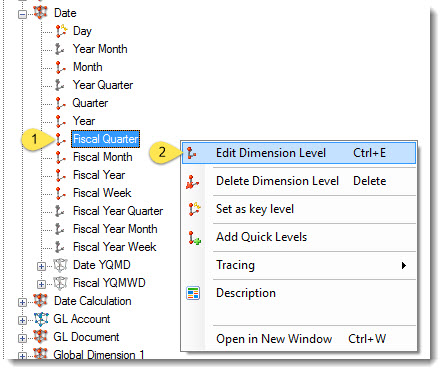Click the Date YQMD hierarchy icon

click(60, 265)
